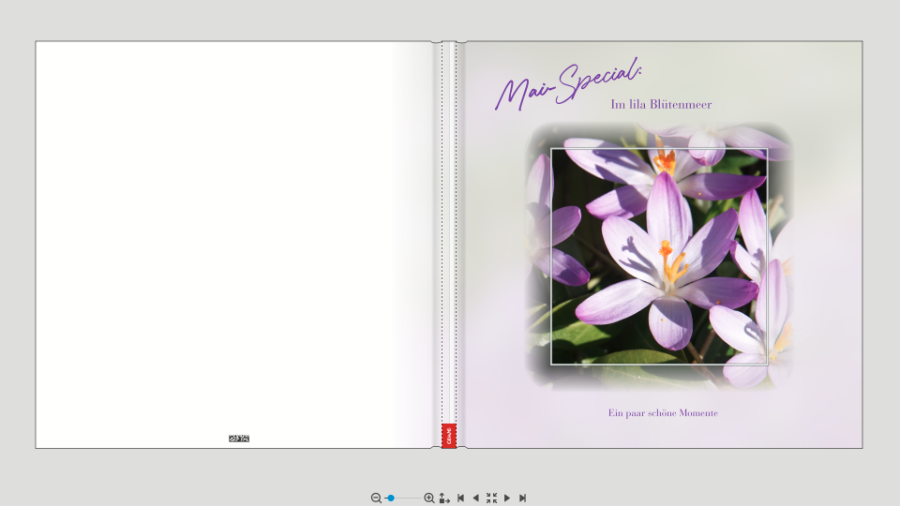This screenshot has height=506, width=900.
Task: Go to the next page
Action: [x=507, y=498]
